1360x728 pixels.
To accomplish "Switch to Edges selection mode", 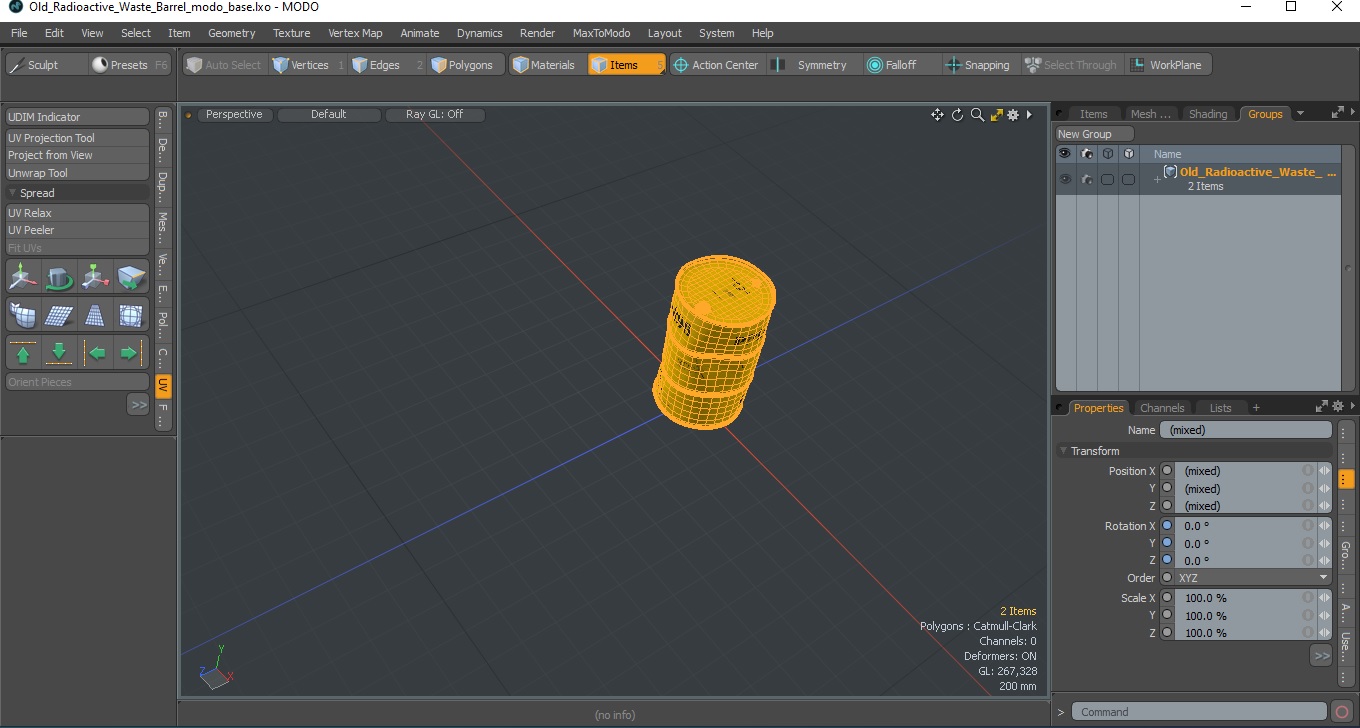I will (386, 65).
